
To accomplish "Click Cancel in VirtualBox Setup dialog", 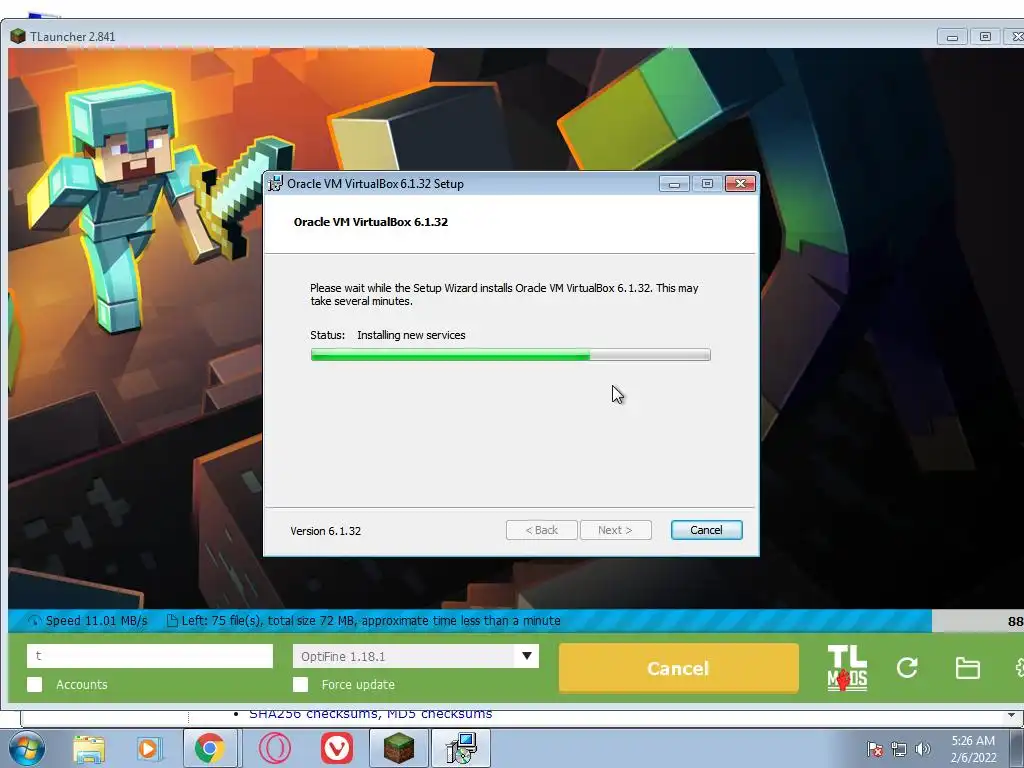I will tap(706, 530).
